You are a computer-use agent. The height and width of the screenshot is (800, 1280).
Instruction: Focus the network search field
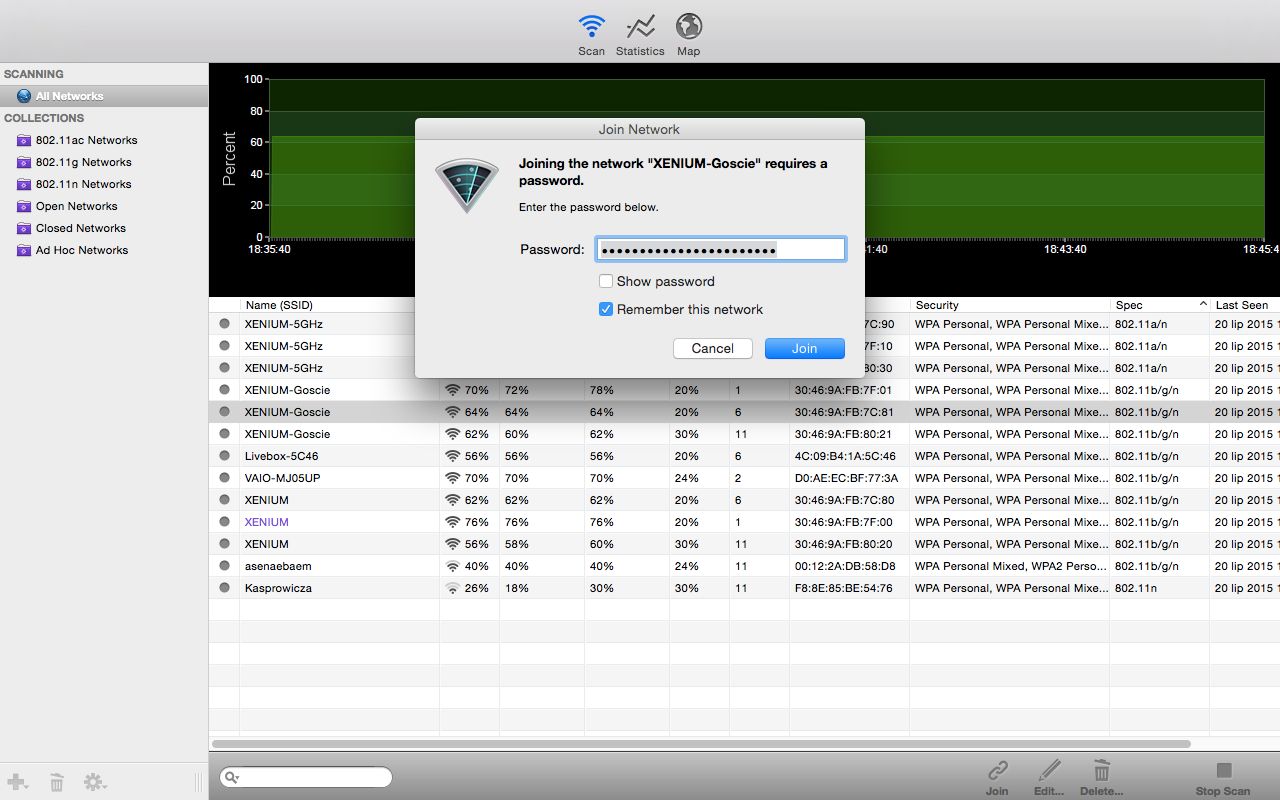(x=306, y=777)
